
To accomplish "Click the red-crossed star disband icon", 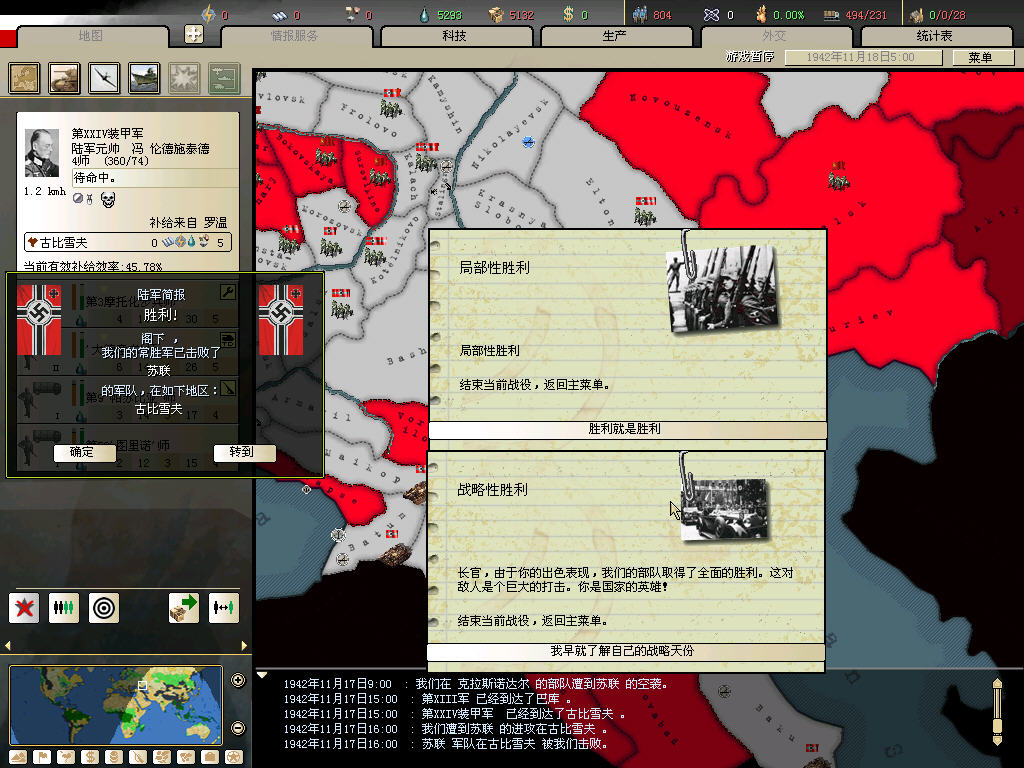I will (x=24, y=608).
